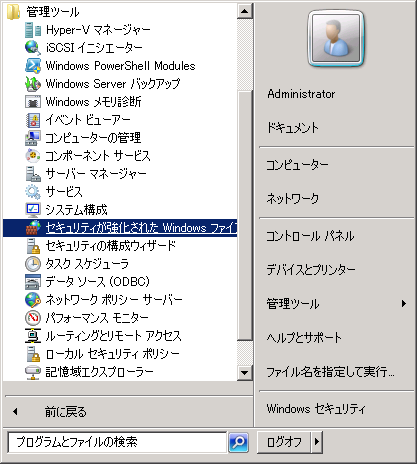Collapse the 管理ツール folder at top

[43, 12]
